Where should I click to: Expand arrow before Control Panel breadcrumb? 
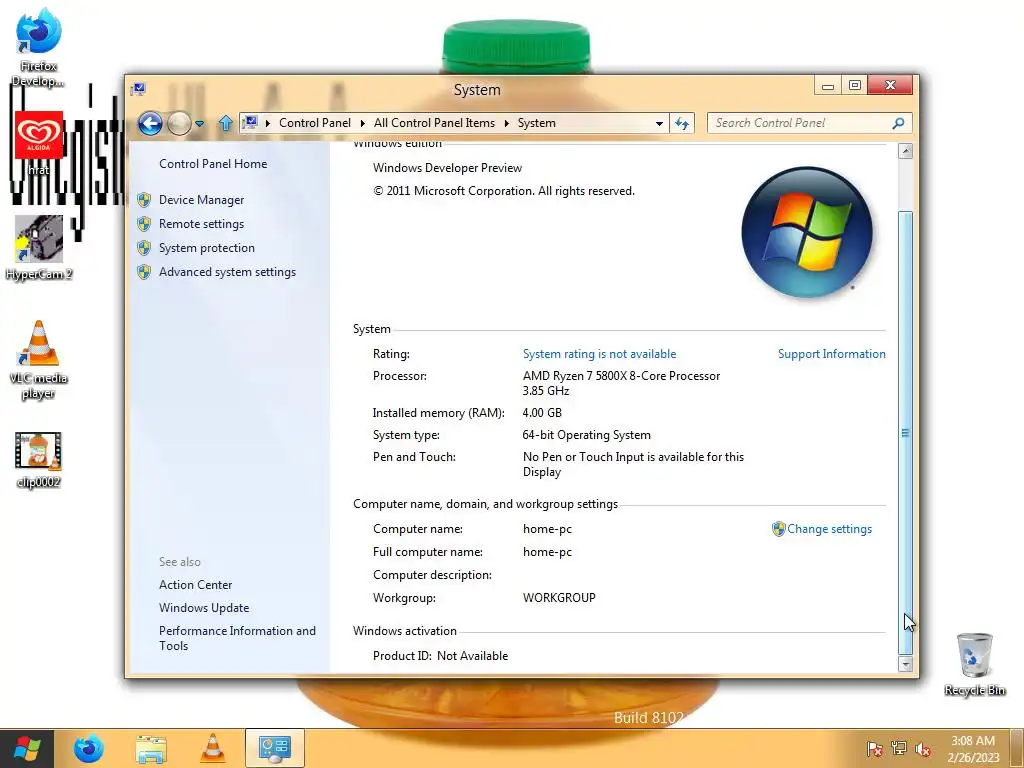click(x=268, y=123)
